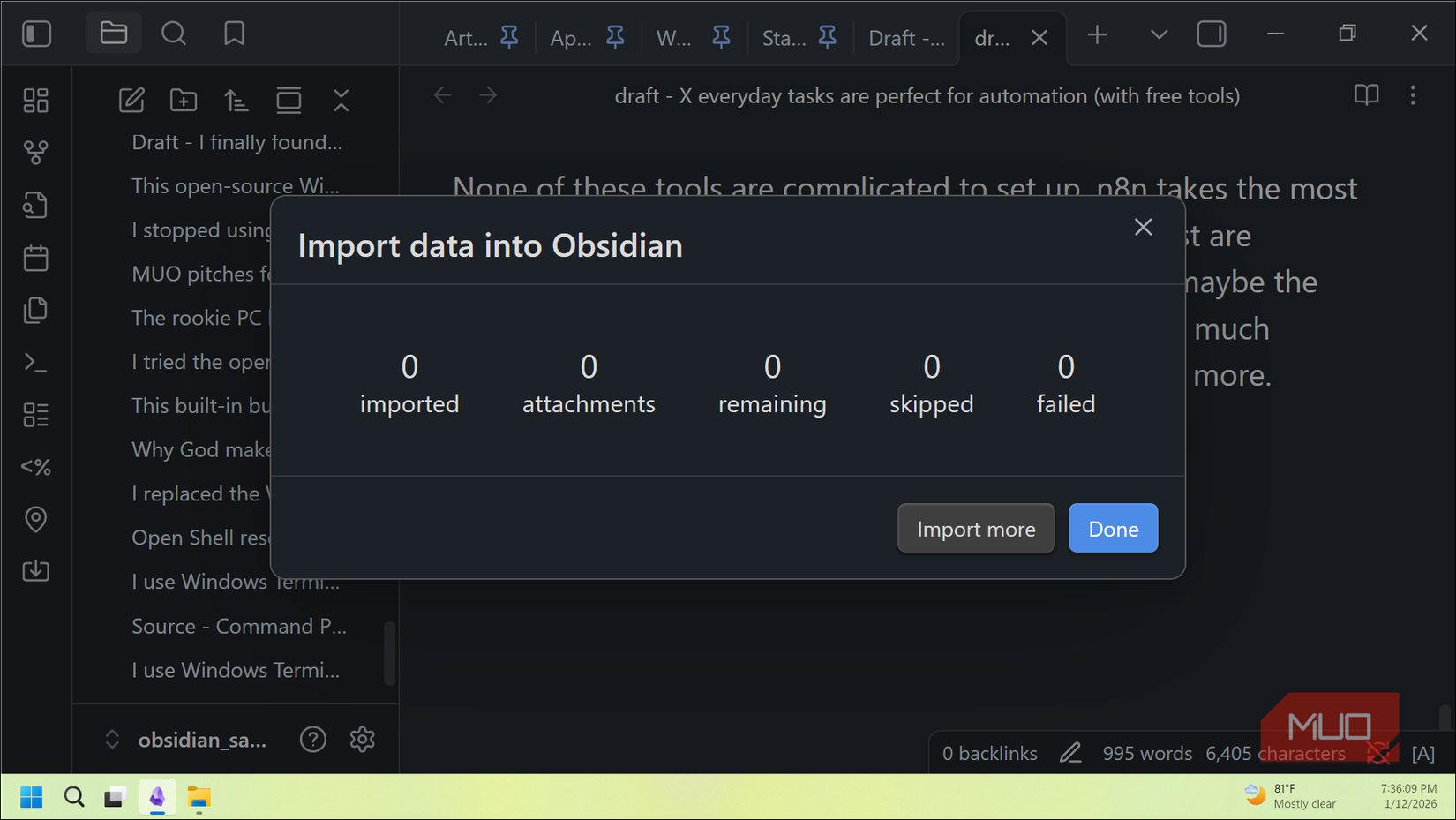Toggle the right sidebar panel
This screenshot has width=1456, height=820.
click(1212, 34)
